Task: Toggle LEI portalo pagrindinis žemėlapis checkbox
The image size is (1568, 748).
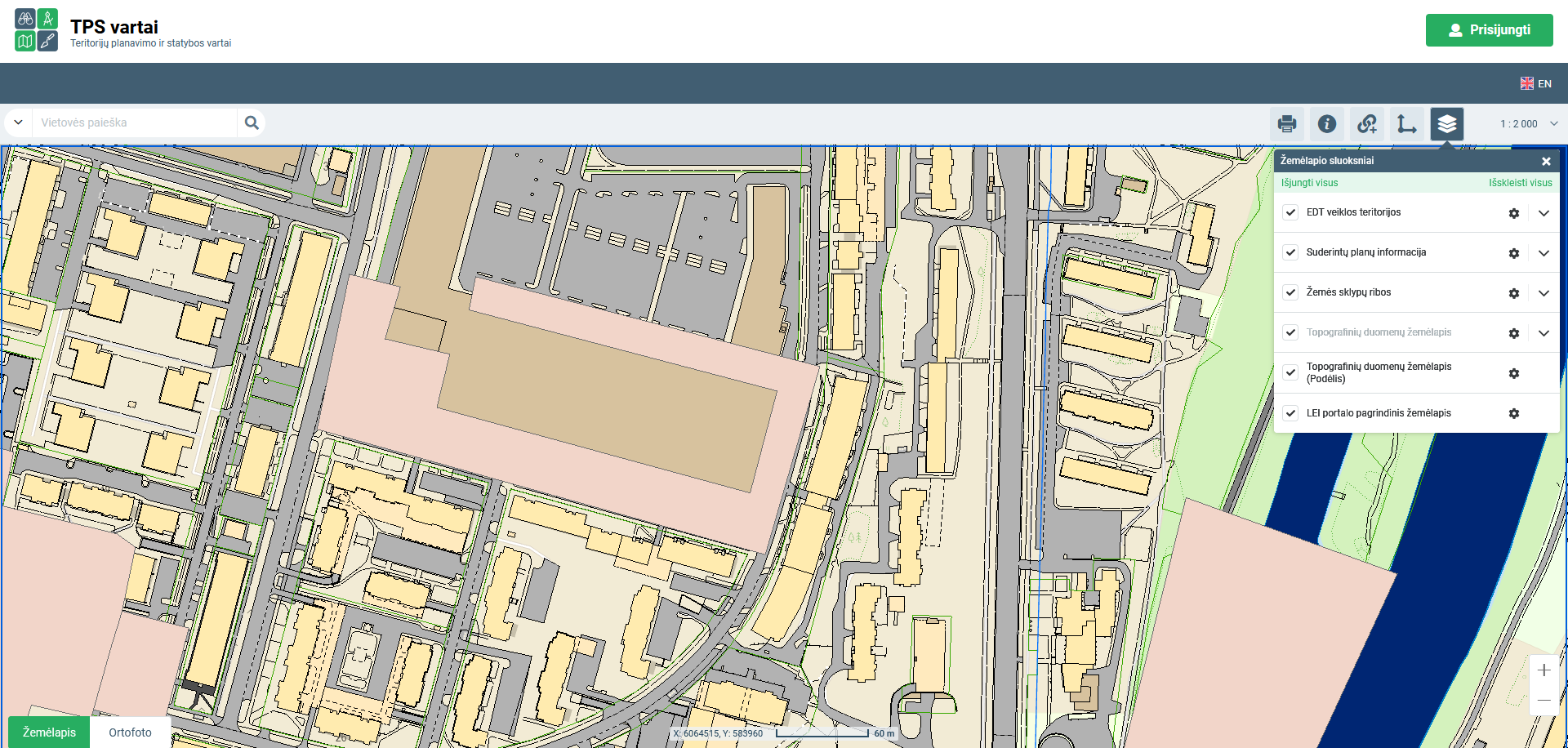Action: point(1290,413)
